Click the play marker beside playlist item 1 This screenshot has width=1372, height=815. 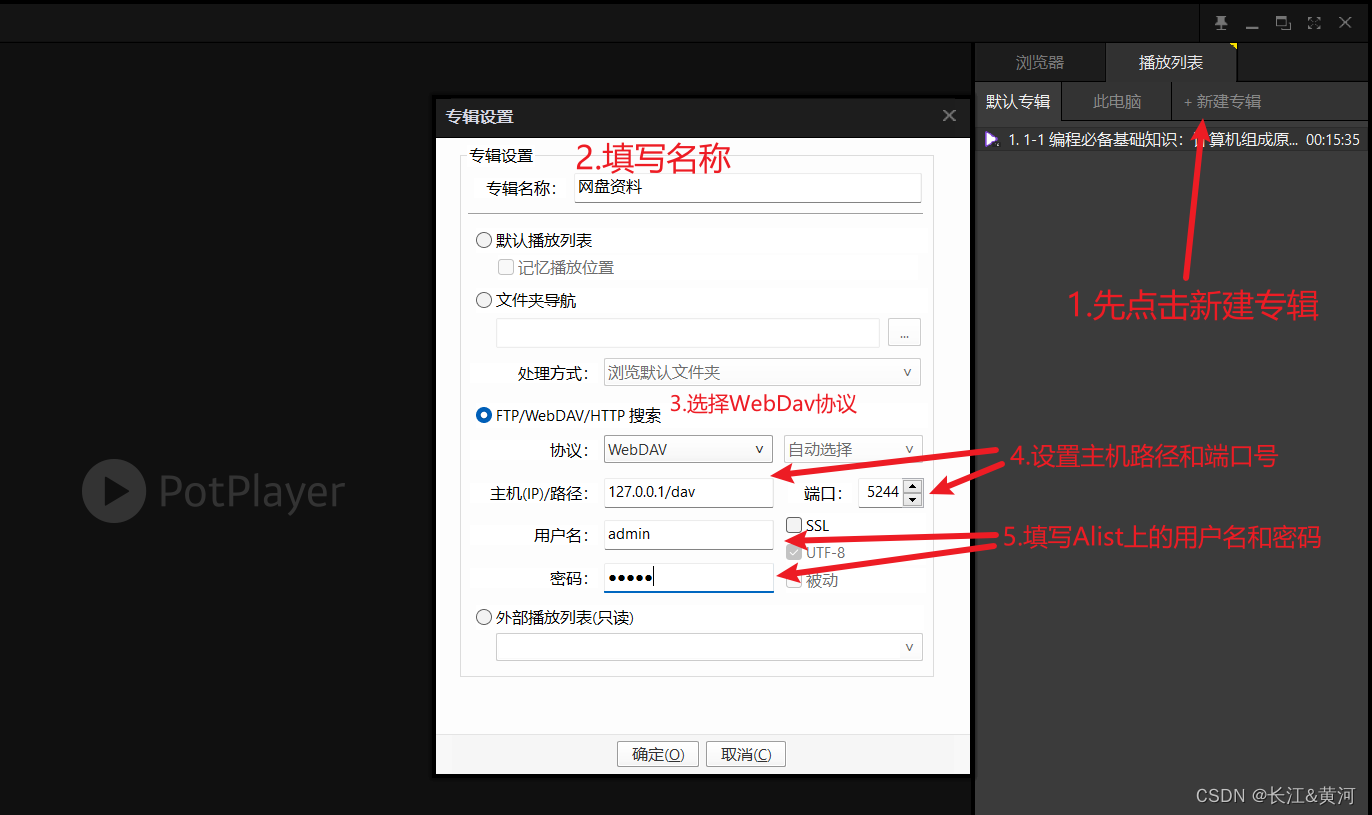[x=991, y=140]
